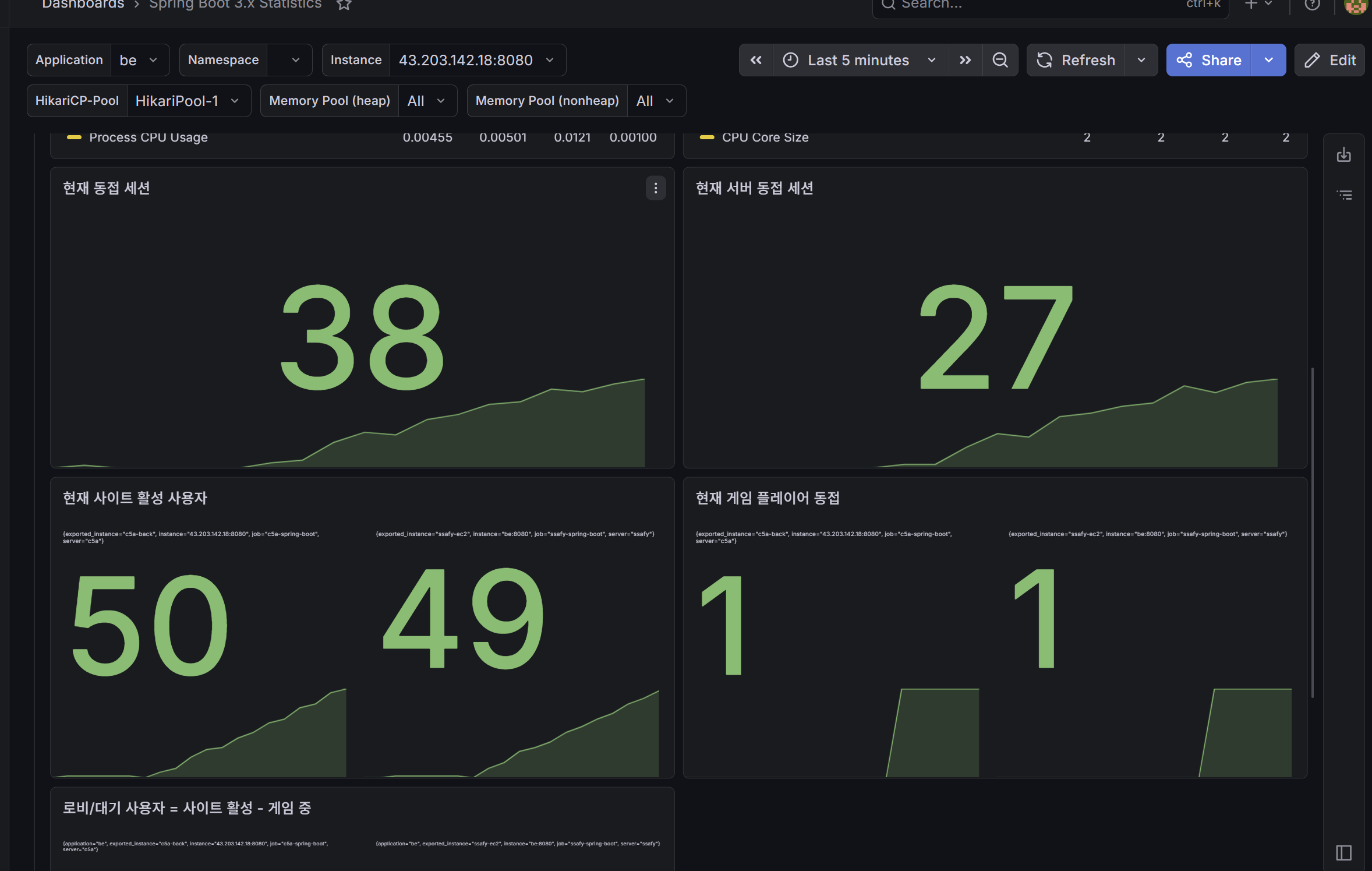Open the help question mark menu
Viewport: 1372px width, 871px height.
1312,5
